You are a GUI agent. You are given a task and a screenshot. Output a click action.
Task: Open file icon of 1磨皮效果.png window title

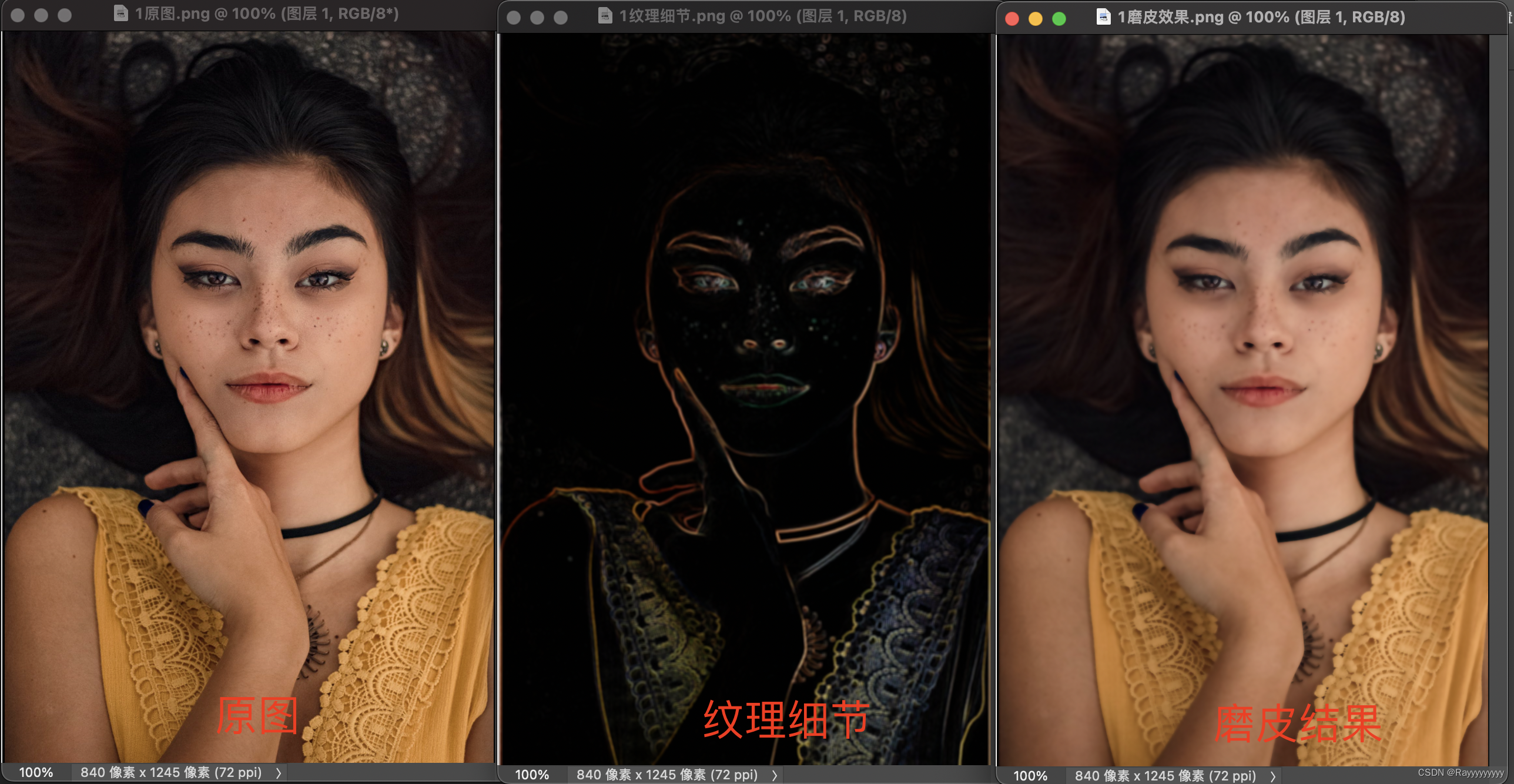pos(1103,17)
